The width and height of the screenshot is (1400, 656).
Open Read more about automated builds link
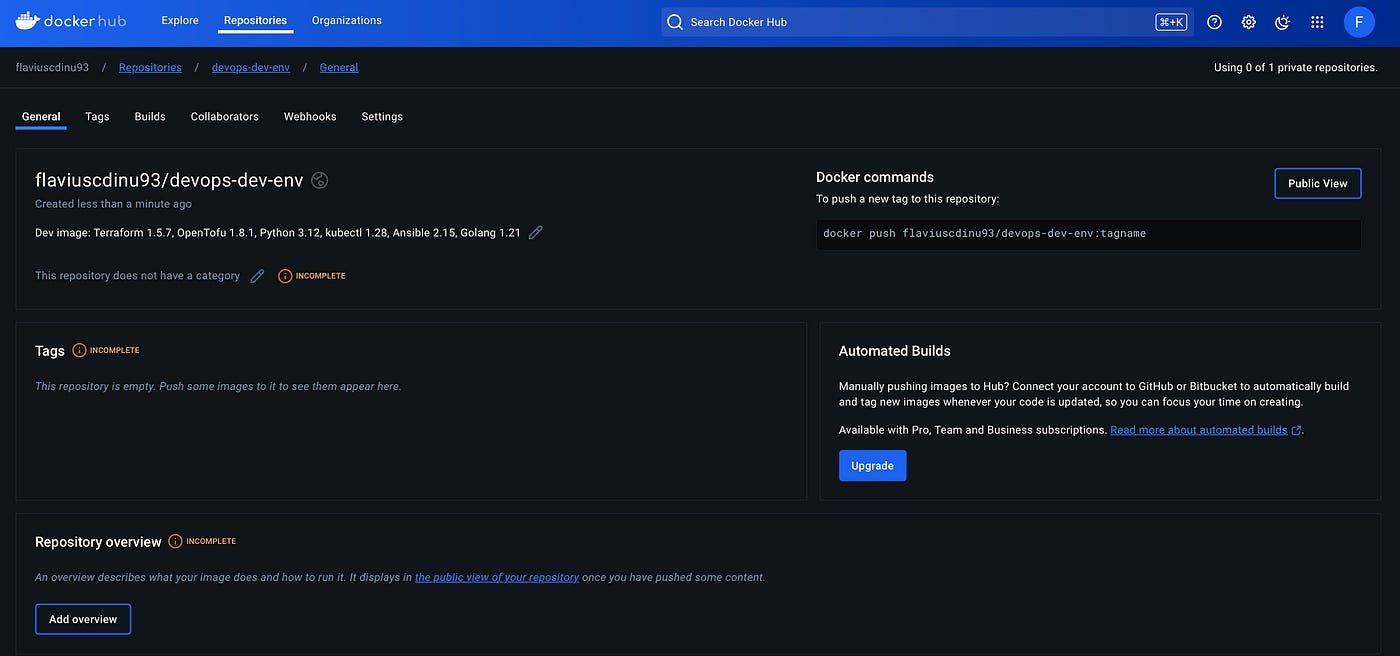(x=1199, y=430)
